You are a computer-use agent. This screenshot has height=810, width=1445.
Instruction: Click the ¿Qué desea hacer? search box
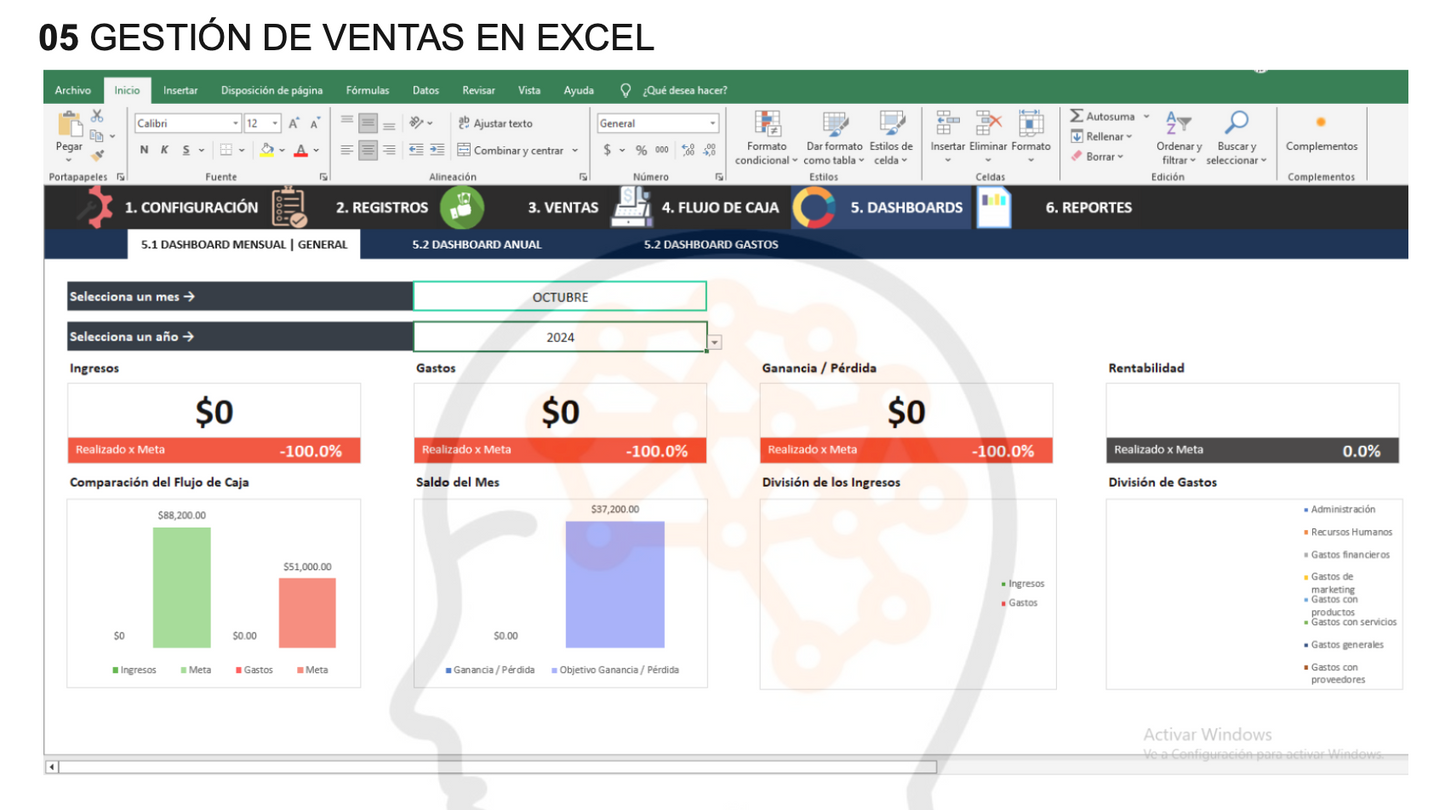[685, 90]
